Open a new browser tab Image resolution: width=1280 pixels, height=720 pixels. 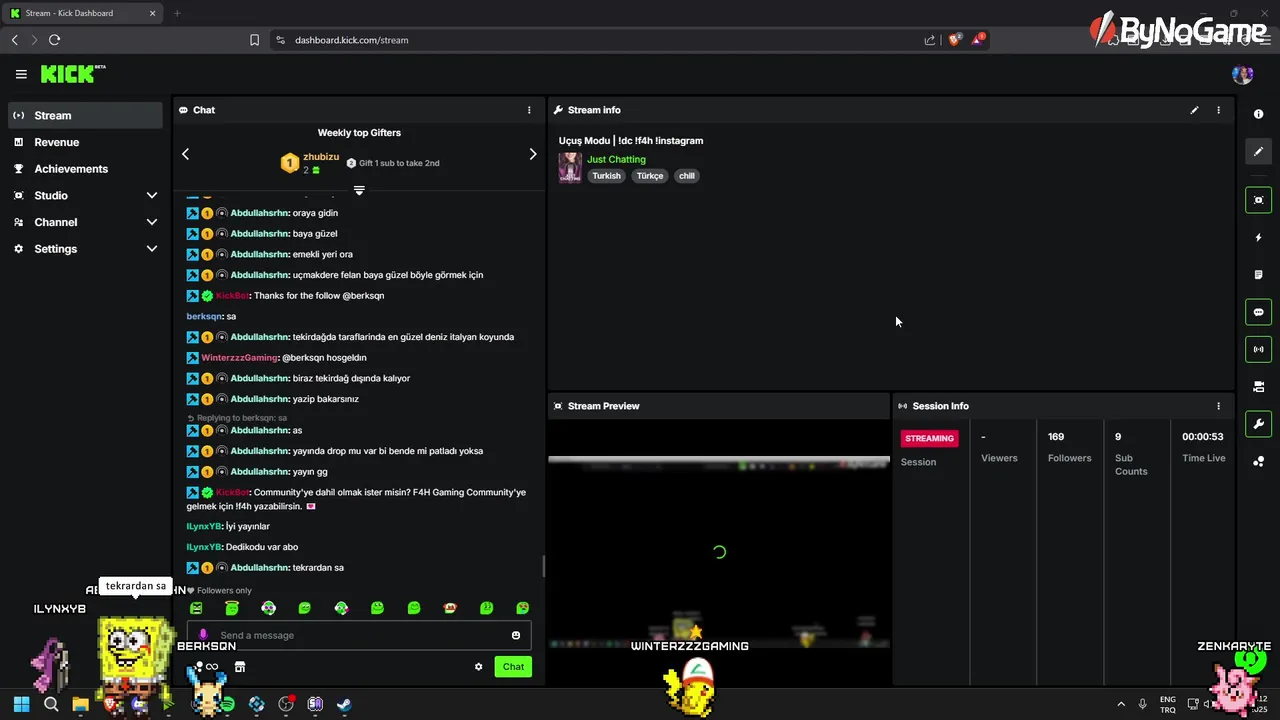[x=177, y=13]
